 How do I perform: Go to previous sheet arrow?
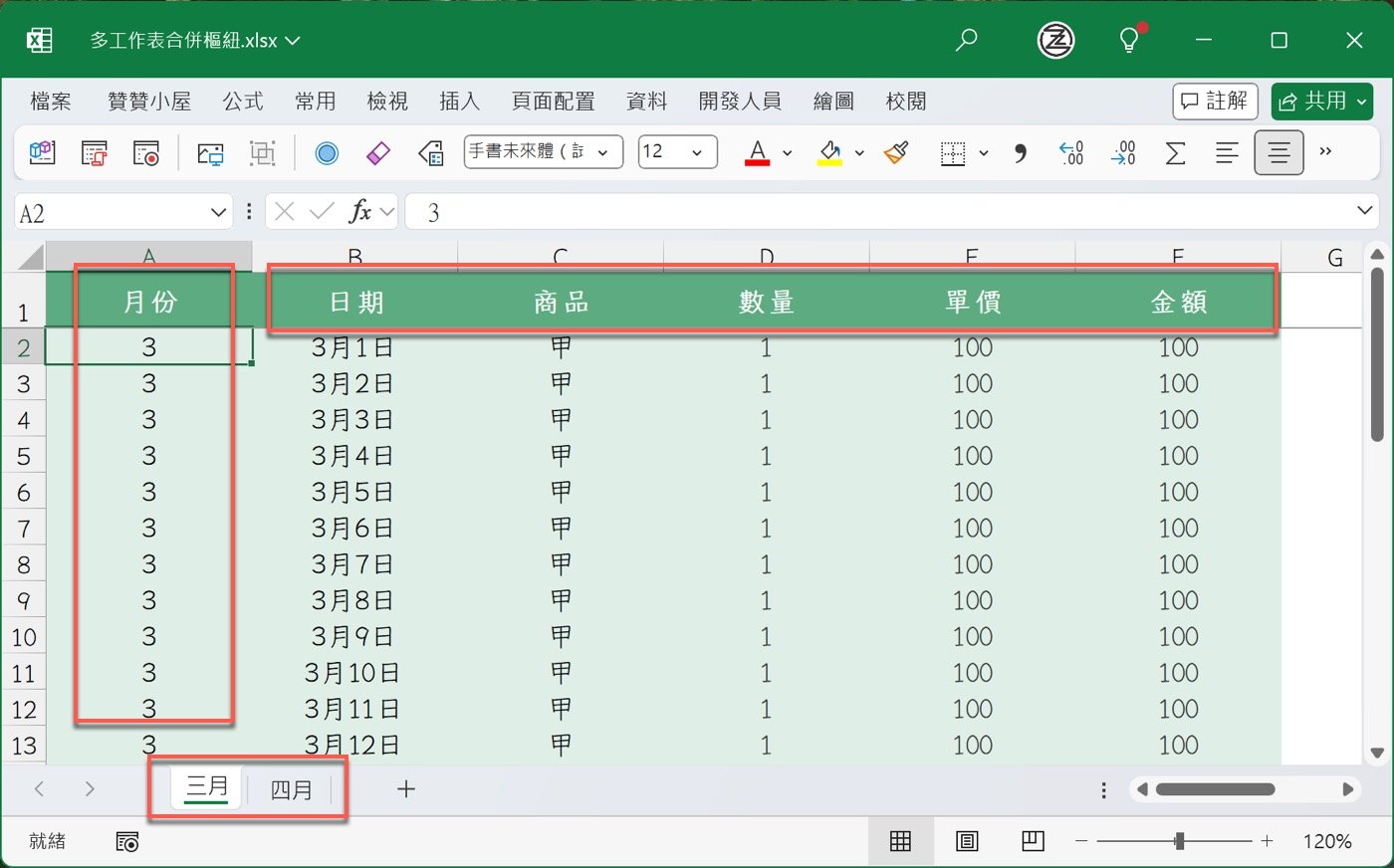[39, 789]
